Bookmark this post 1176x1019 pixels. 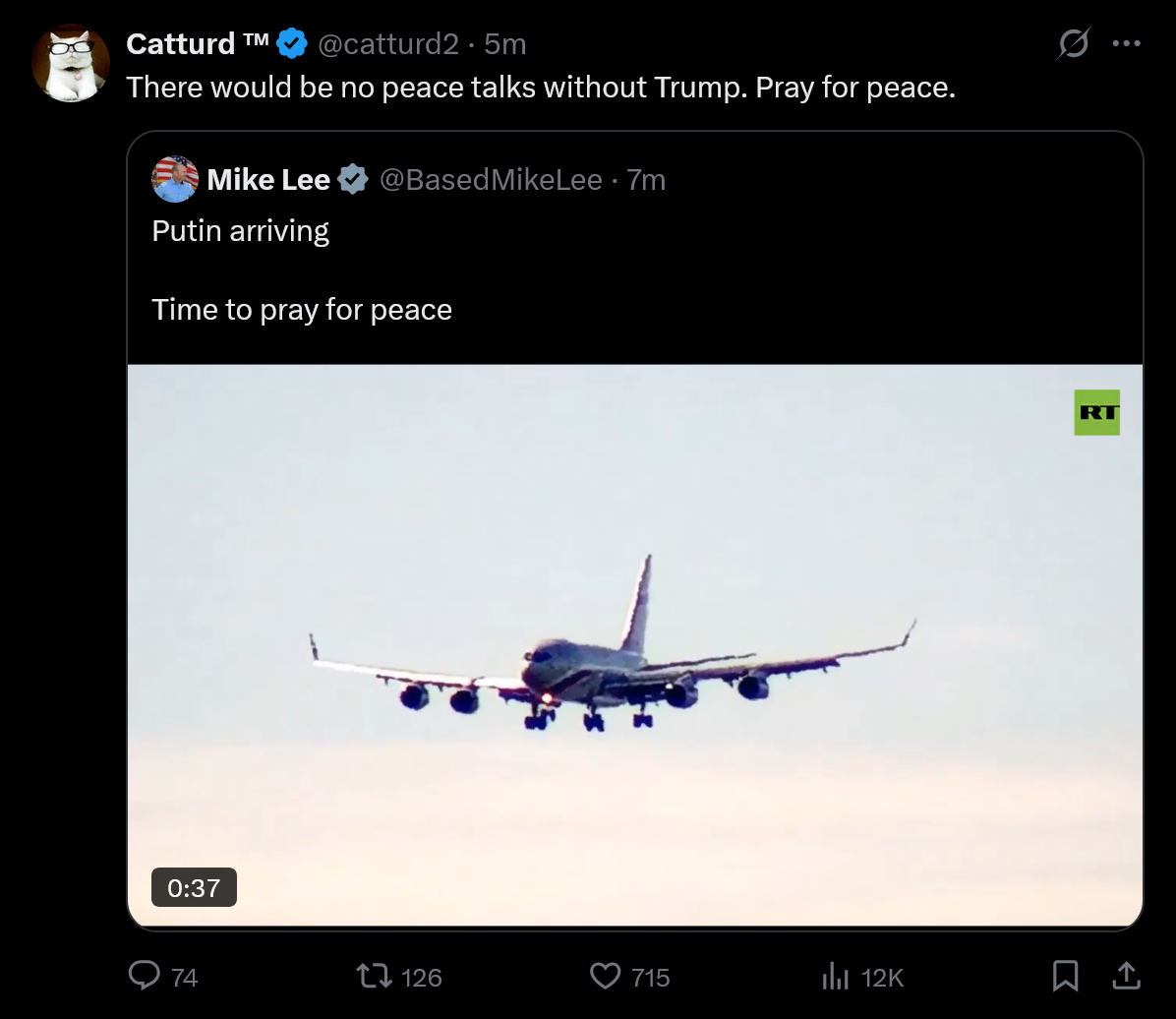tap(1065, 976)
